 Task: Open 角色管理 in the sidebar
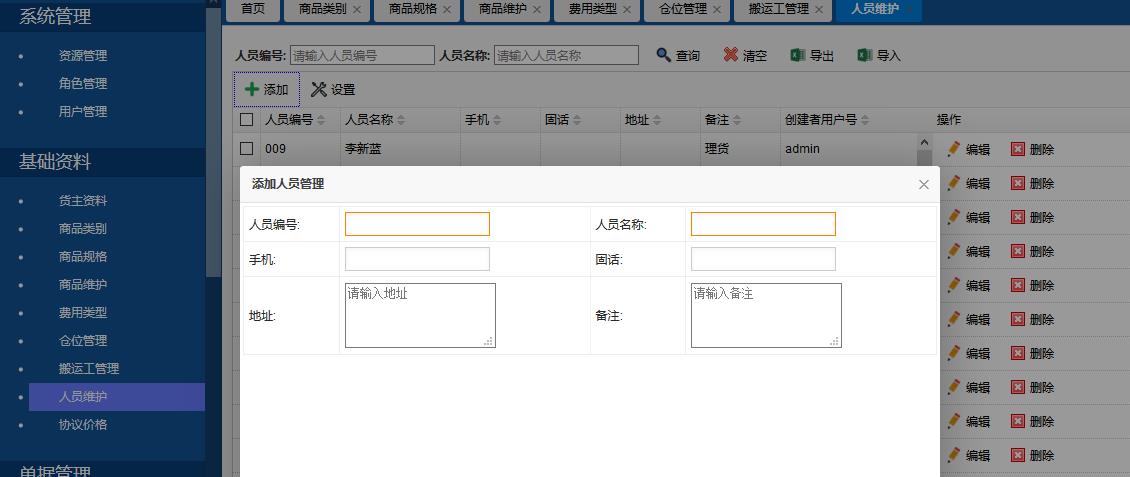(83, 83)
